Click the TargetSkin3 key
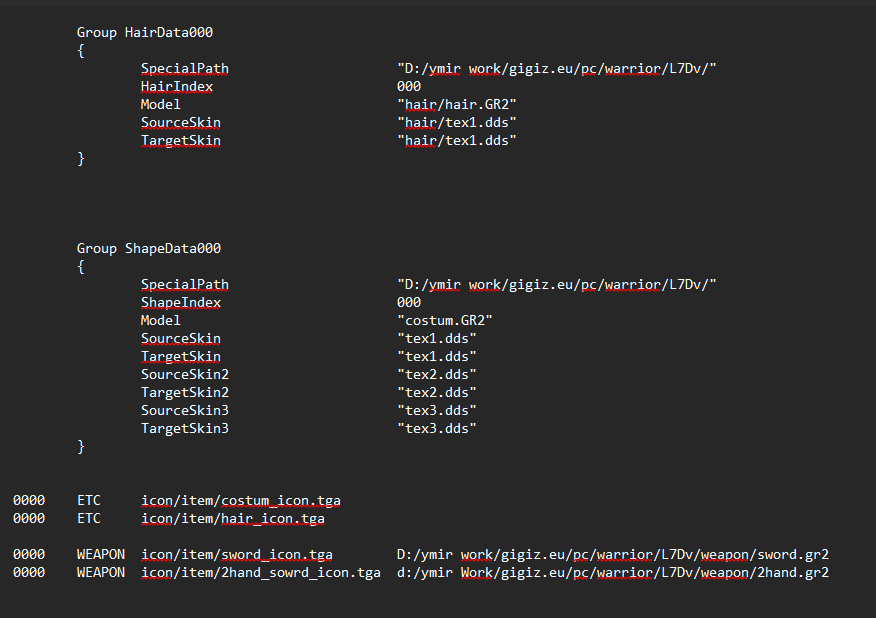876x618 pixels. pyautogui.click(x=184, y=429)
